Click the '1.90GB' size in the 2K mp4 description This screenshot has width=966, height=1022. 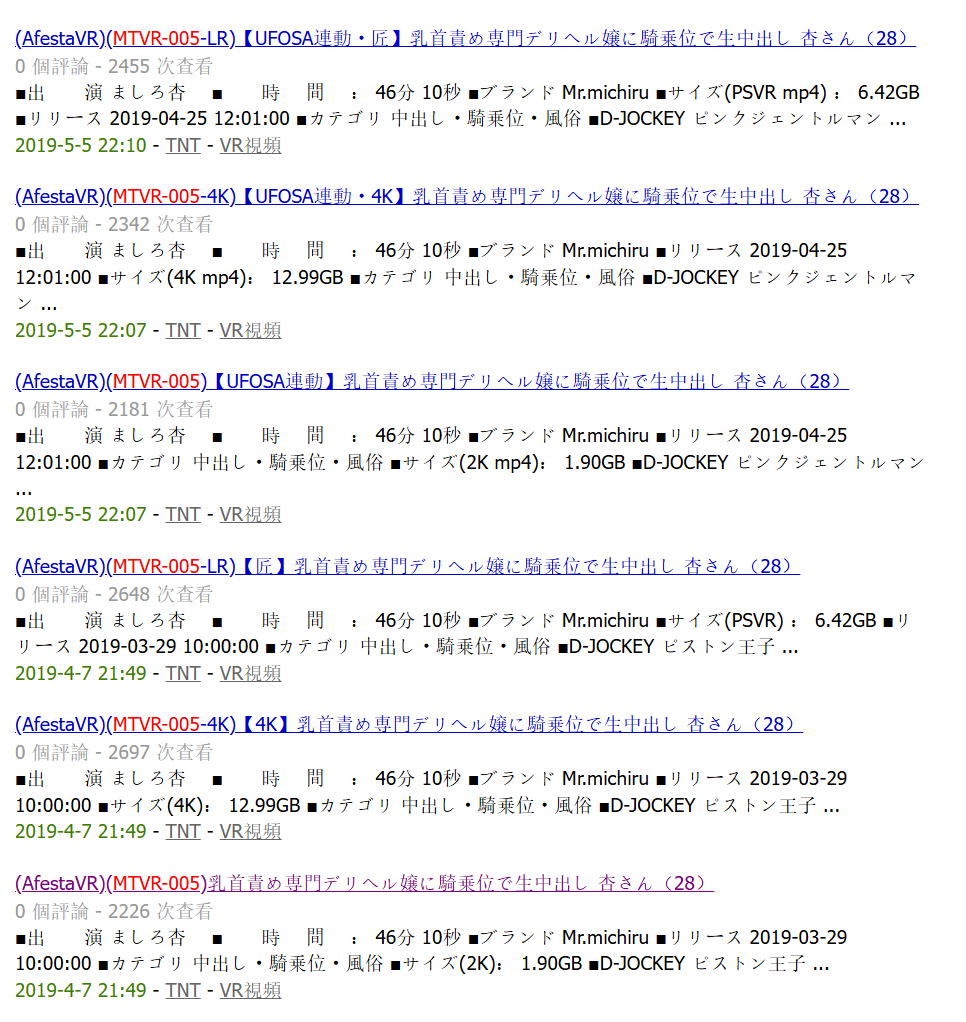(594, 463)
